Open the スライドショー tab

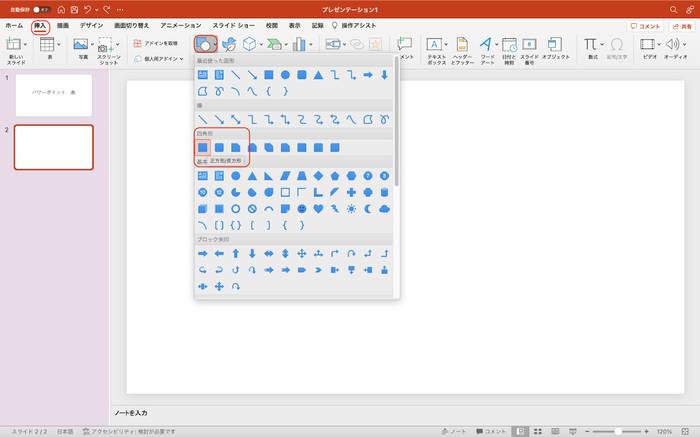point(233,25)
